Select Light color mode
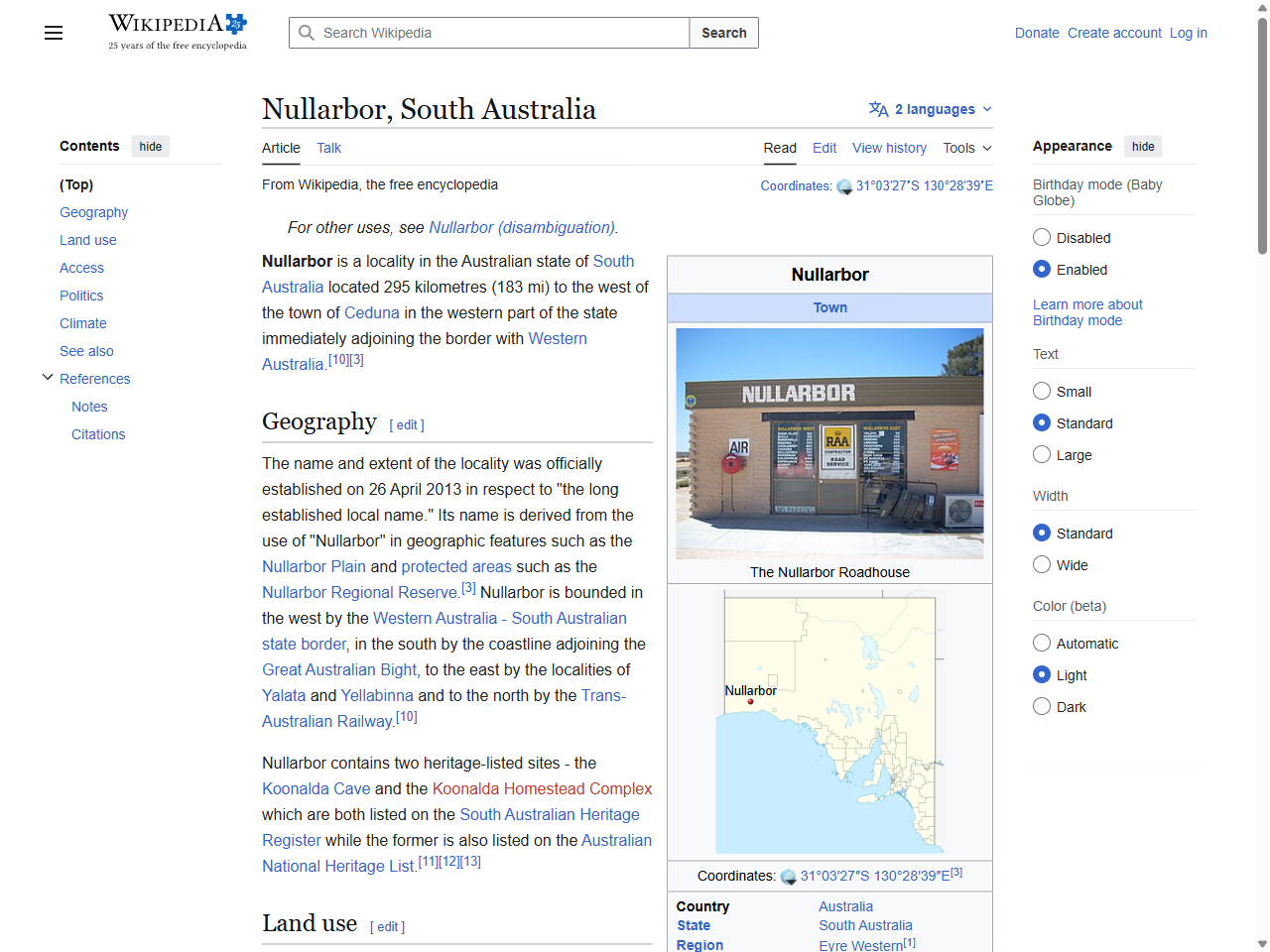1270x952 pixels. [1042, 674]
